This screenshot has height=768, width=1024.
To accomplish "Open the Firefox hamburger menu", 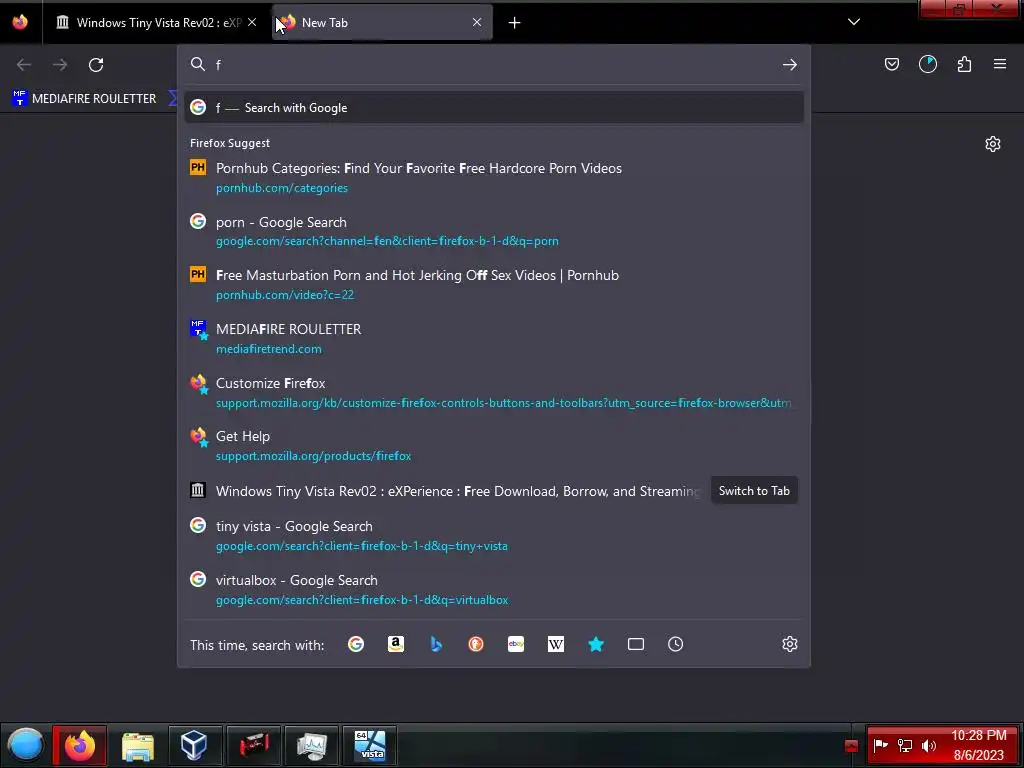I will 999,64.
